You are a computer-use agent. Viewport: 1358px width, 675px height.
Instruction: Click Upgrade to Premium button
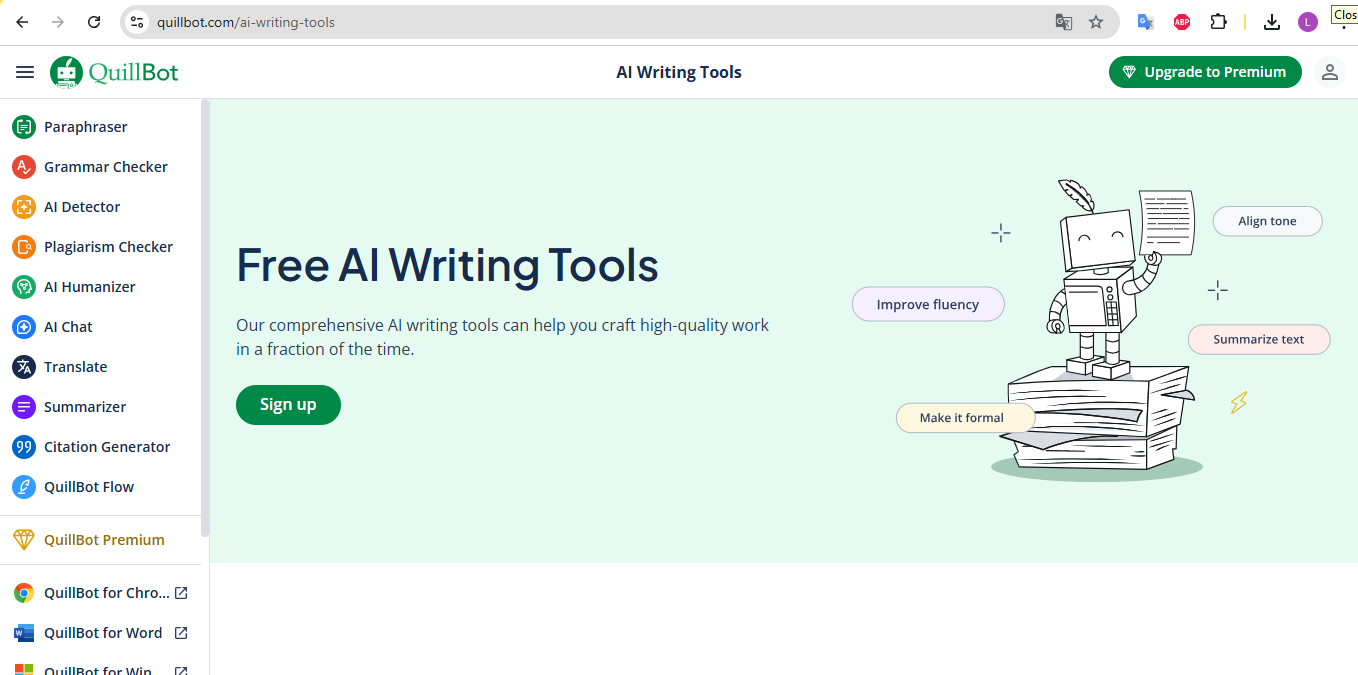[1205, 72]
